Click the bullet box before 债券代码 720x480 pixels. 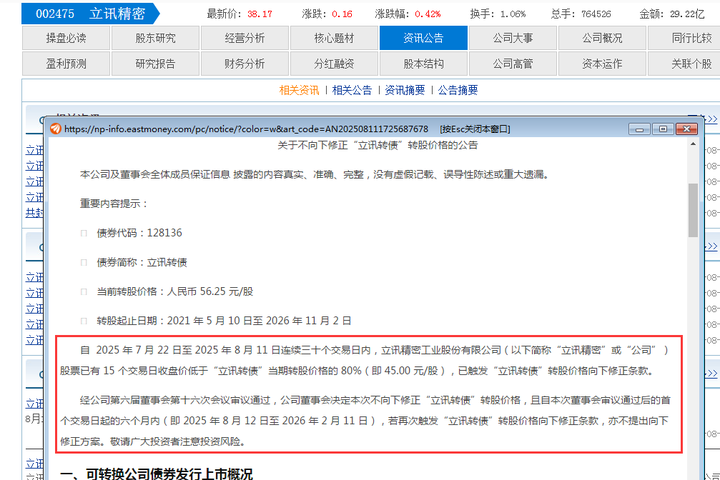point(84,233)
